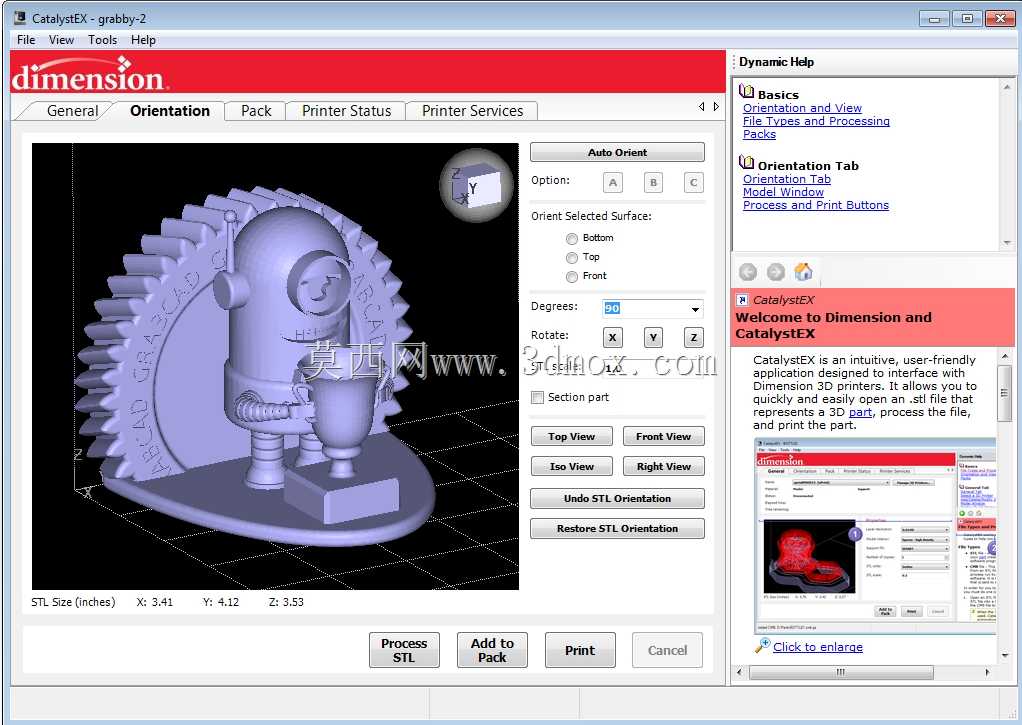Open the Packs help link
The width and height of the screenshot is (1022, 725).
759,134
